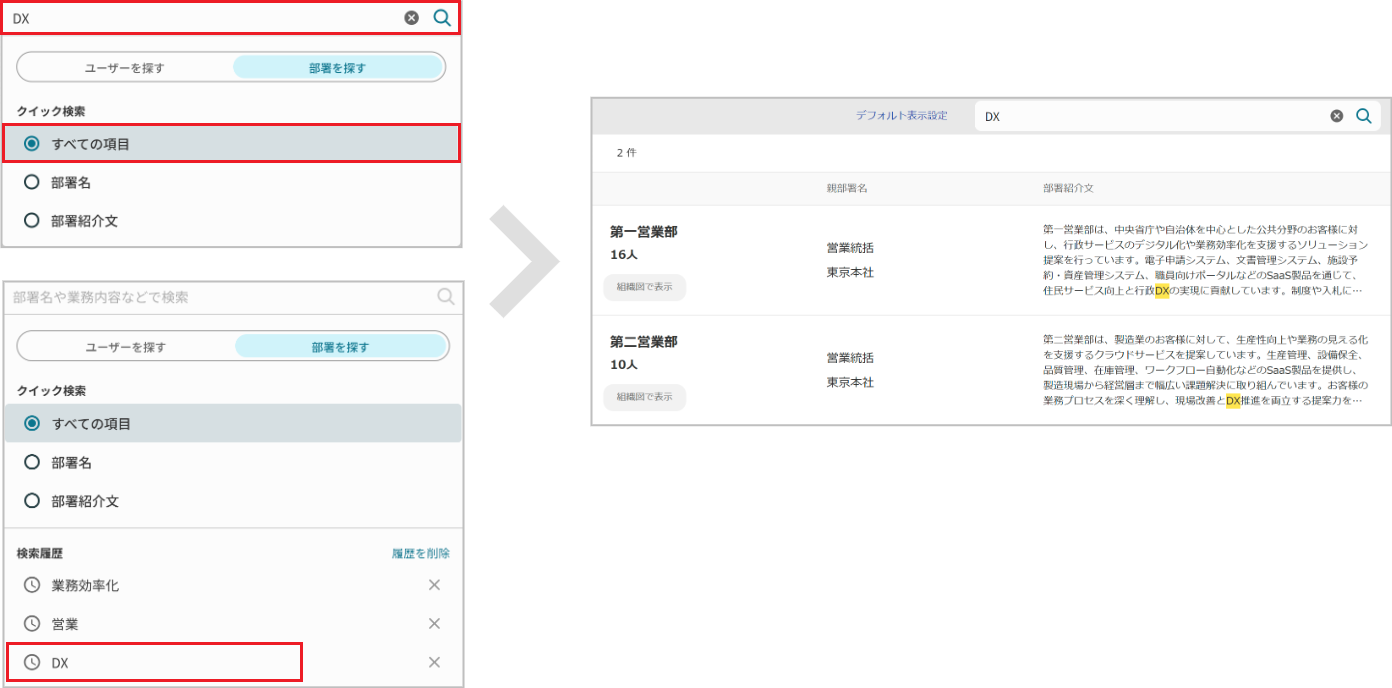Click 営業統括 in the 第一営業部 row
This screenshot has height=688, width=1392.
point(850,248)
